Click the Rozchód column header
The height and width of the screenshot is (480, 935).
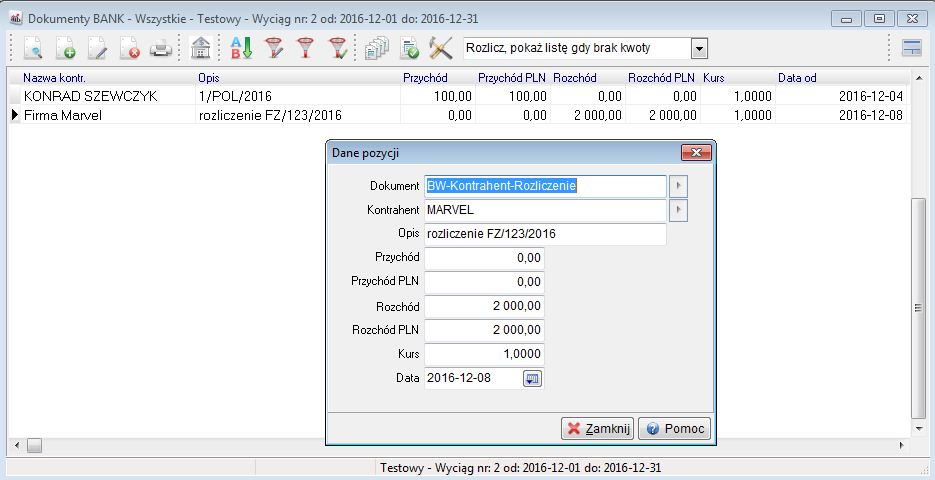588,78
